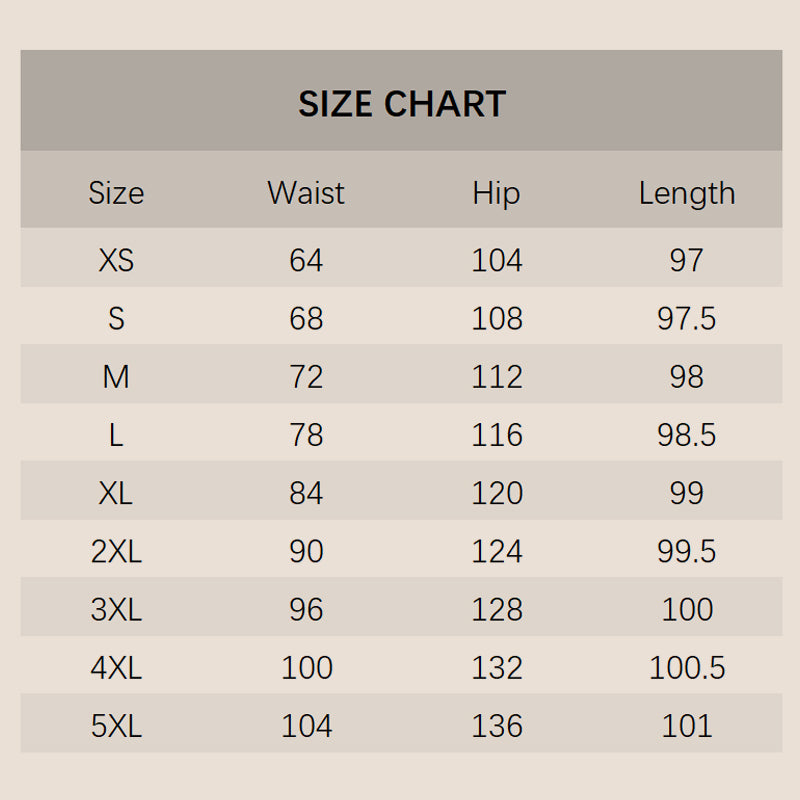The width and height of the screenshot is (800, 800).
Task: Select the Hip column header
Action: [x=497, y=193]
